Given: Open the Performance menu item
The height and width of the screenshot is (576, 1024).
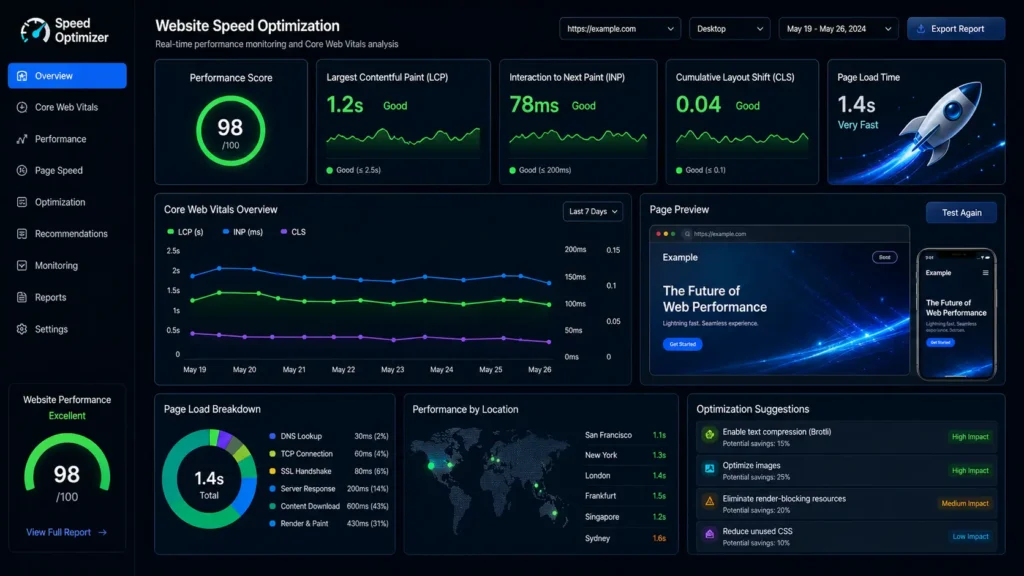Looking at the screenshot, I should point(67,139).
